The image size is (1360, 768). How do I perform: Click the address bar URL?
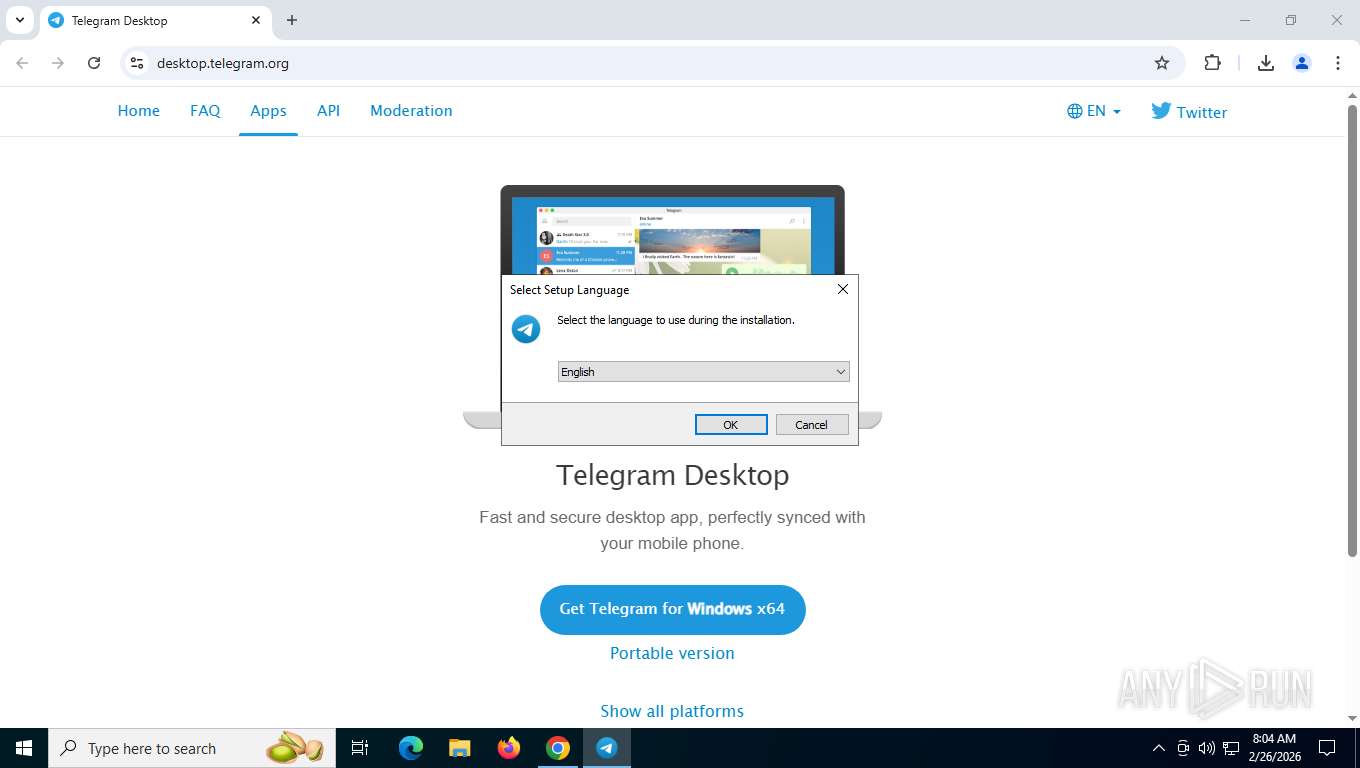click(223, 63)
